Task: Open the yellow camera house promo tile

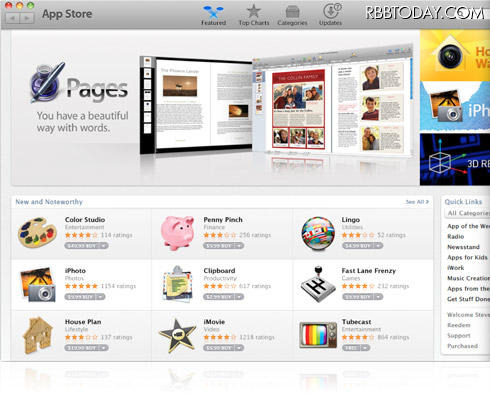Action: (455, 55)
